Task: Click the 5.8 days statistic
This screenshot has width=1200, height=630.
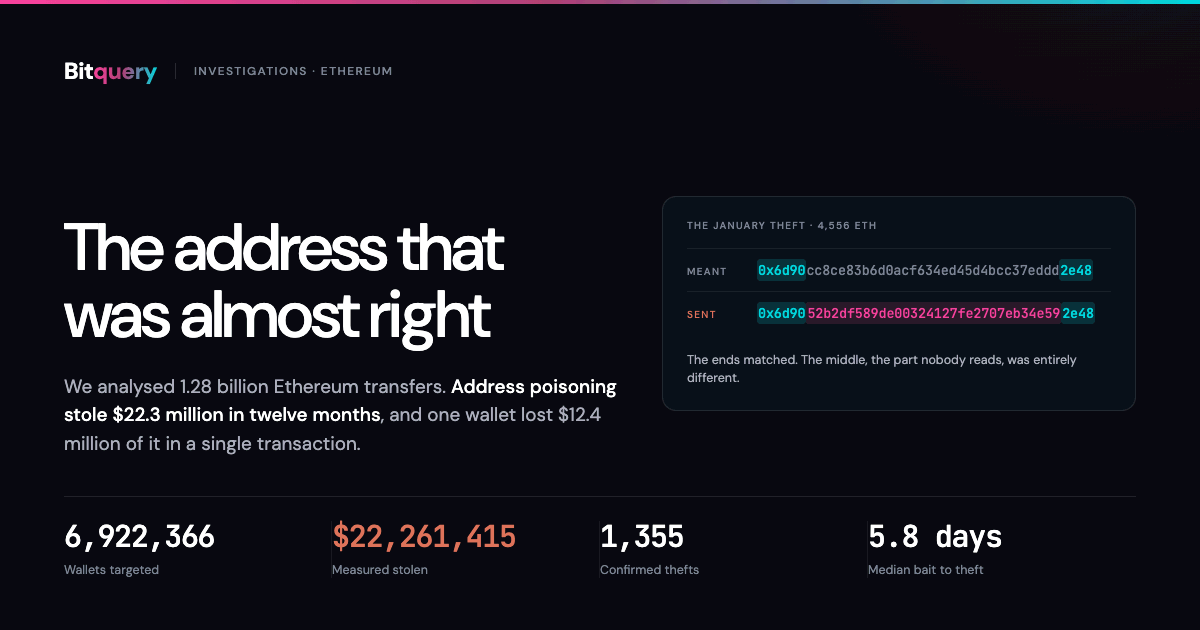Action: 935,537
